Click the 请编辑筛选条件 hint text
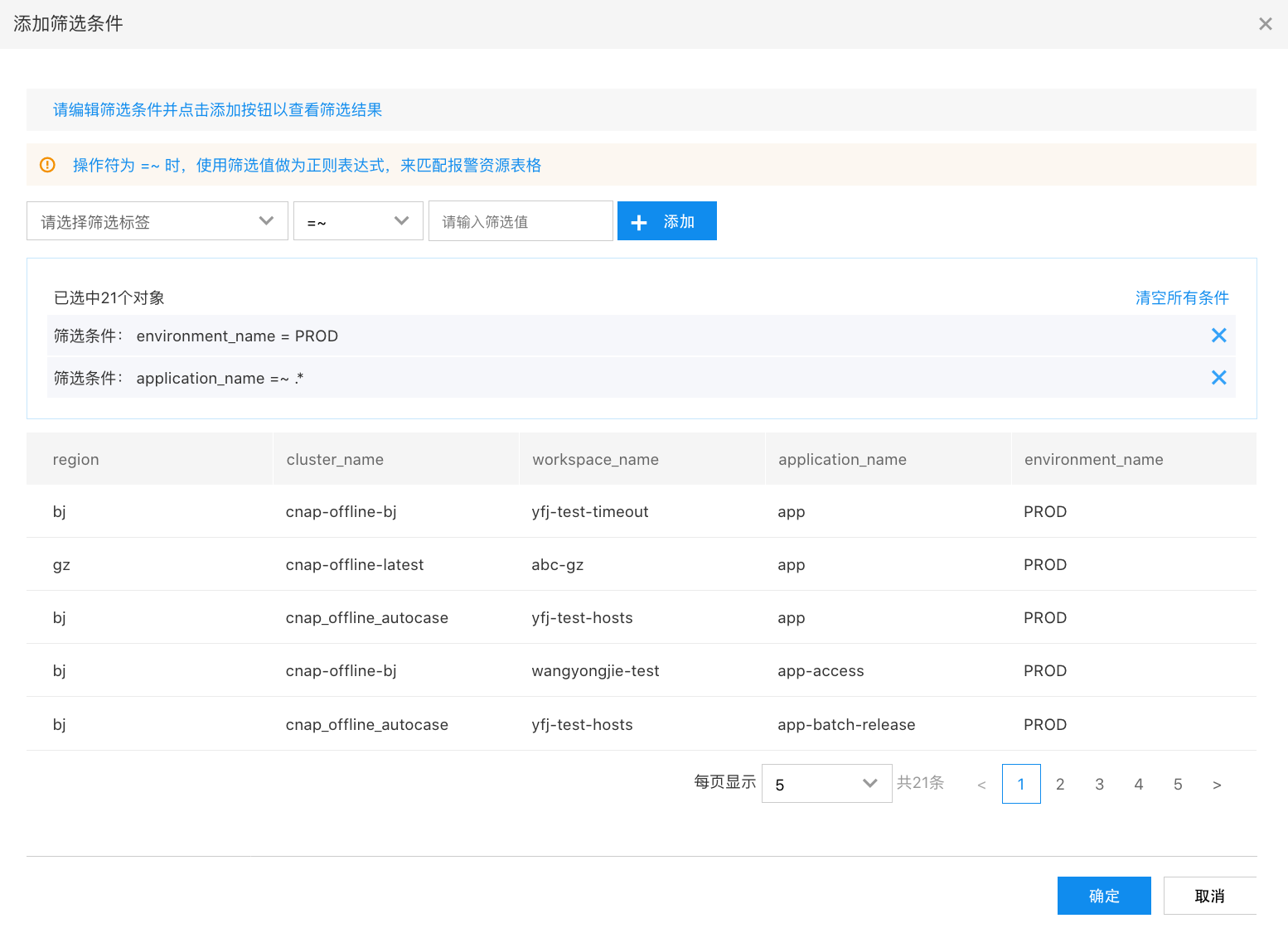The image size is (1288, 928). click(217, 109)
